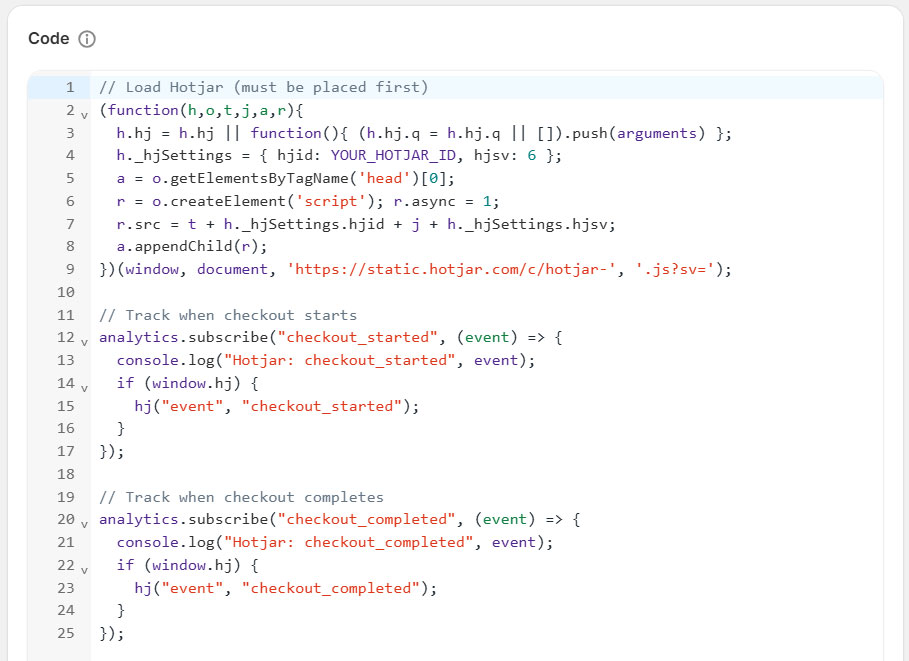
Task: Click line number 10 in gutter
Action: click(66, 292)
